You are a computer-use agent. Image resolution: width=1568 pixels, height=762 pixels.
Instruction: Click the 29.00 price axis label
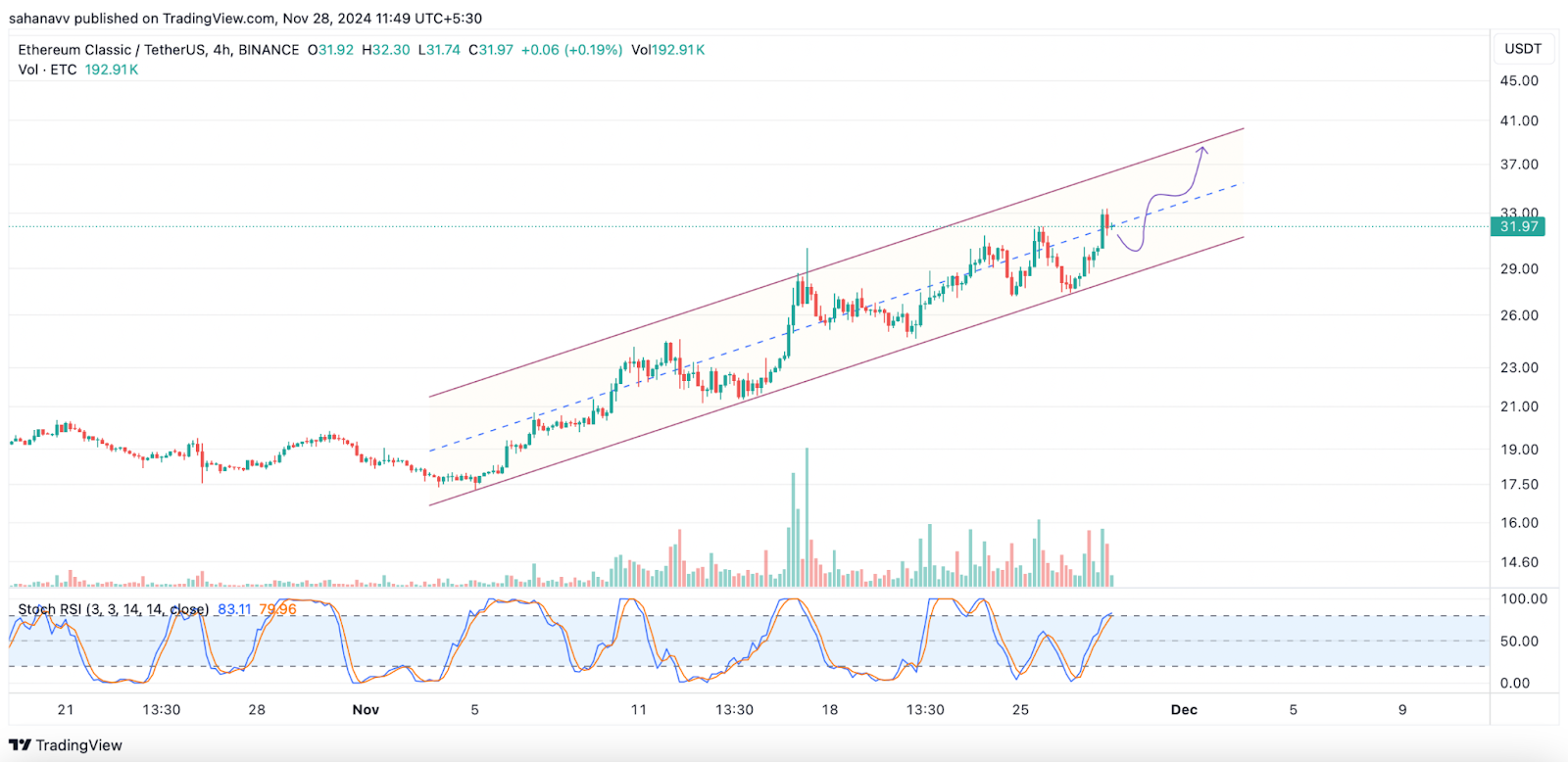(1519, 268)
